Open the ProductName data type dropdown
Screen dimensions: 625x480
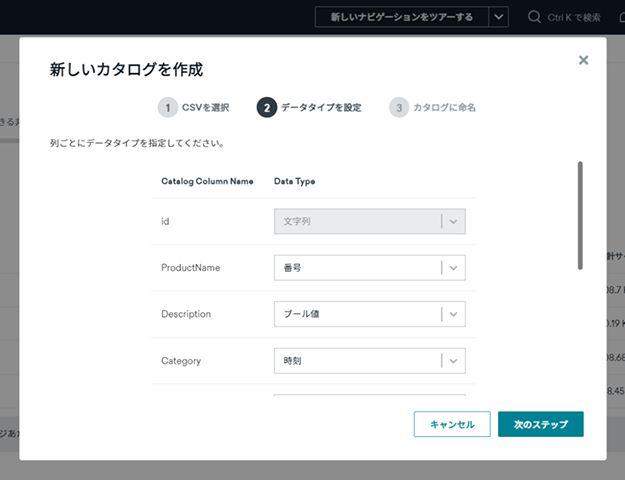click(x=369, y=268)
